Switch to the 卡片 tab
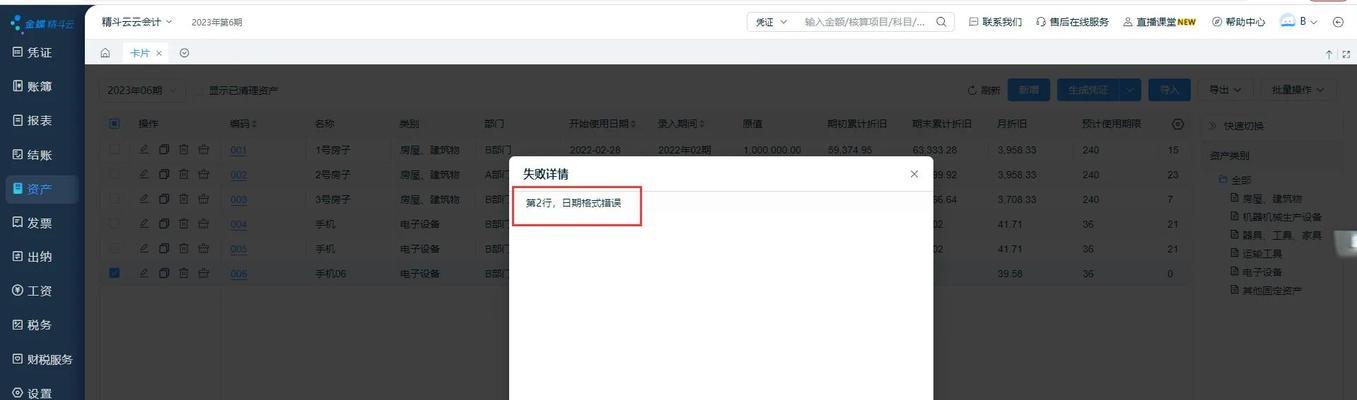 pyautogui.click(x=139, y=53)
